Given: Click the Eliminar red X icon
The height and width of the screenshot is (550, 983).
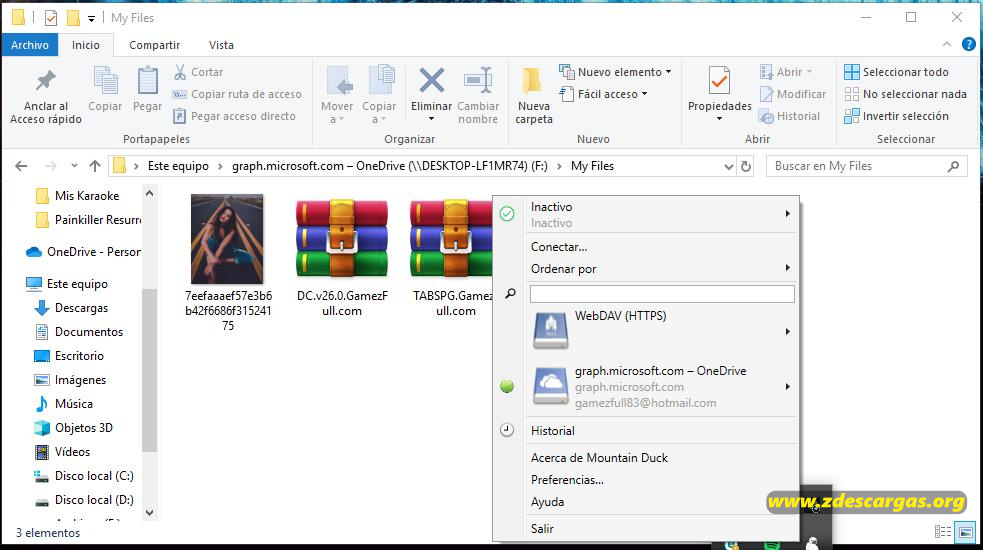Looking at the screenshot, I should 431,80.
